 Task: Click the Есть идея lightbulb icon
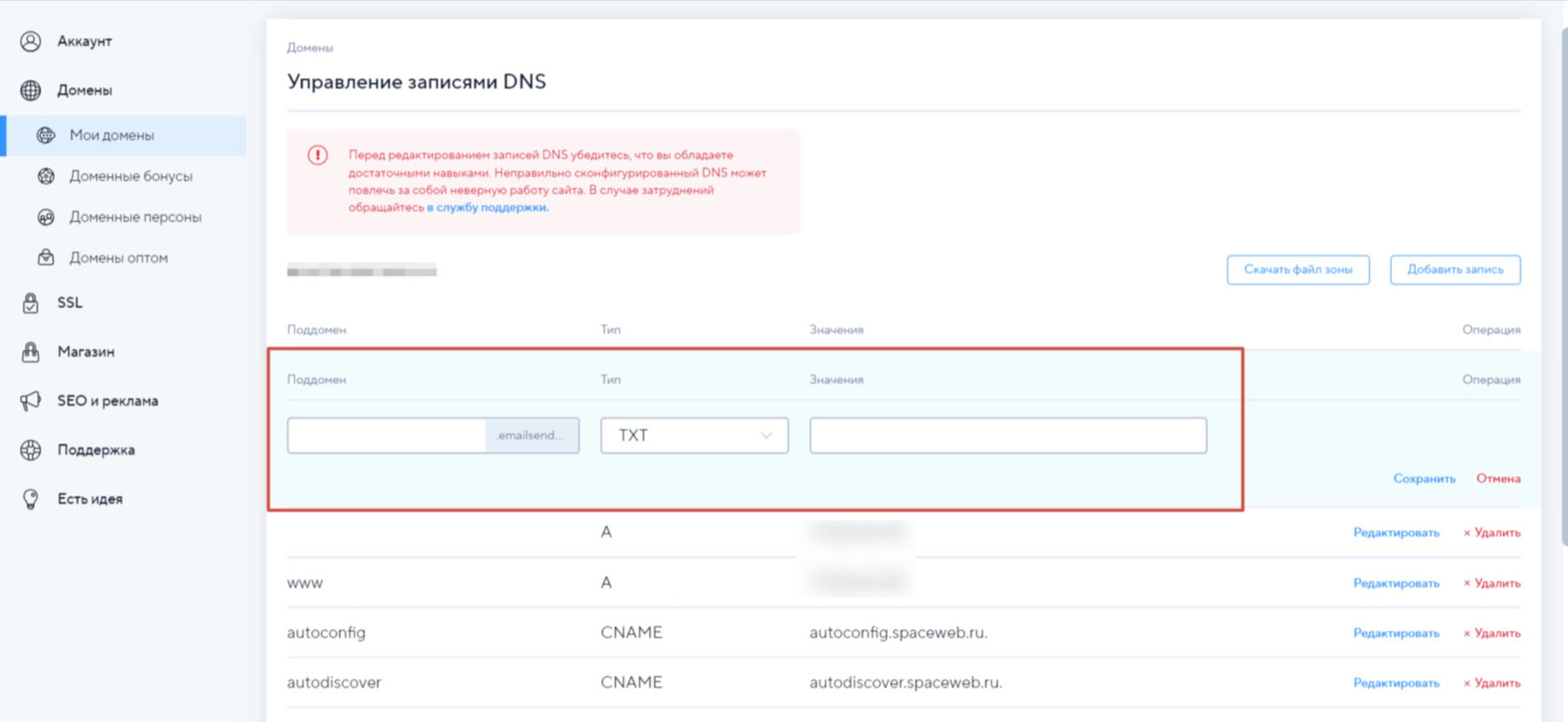click(x=31, y=499)
